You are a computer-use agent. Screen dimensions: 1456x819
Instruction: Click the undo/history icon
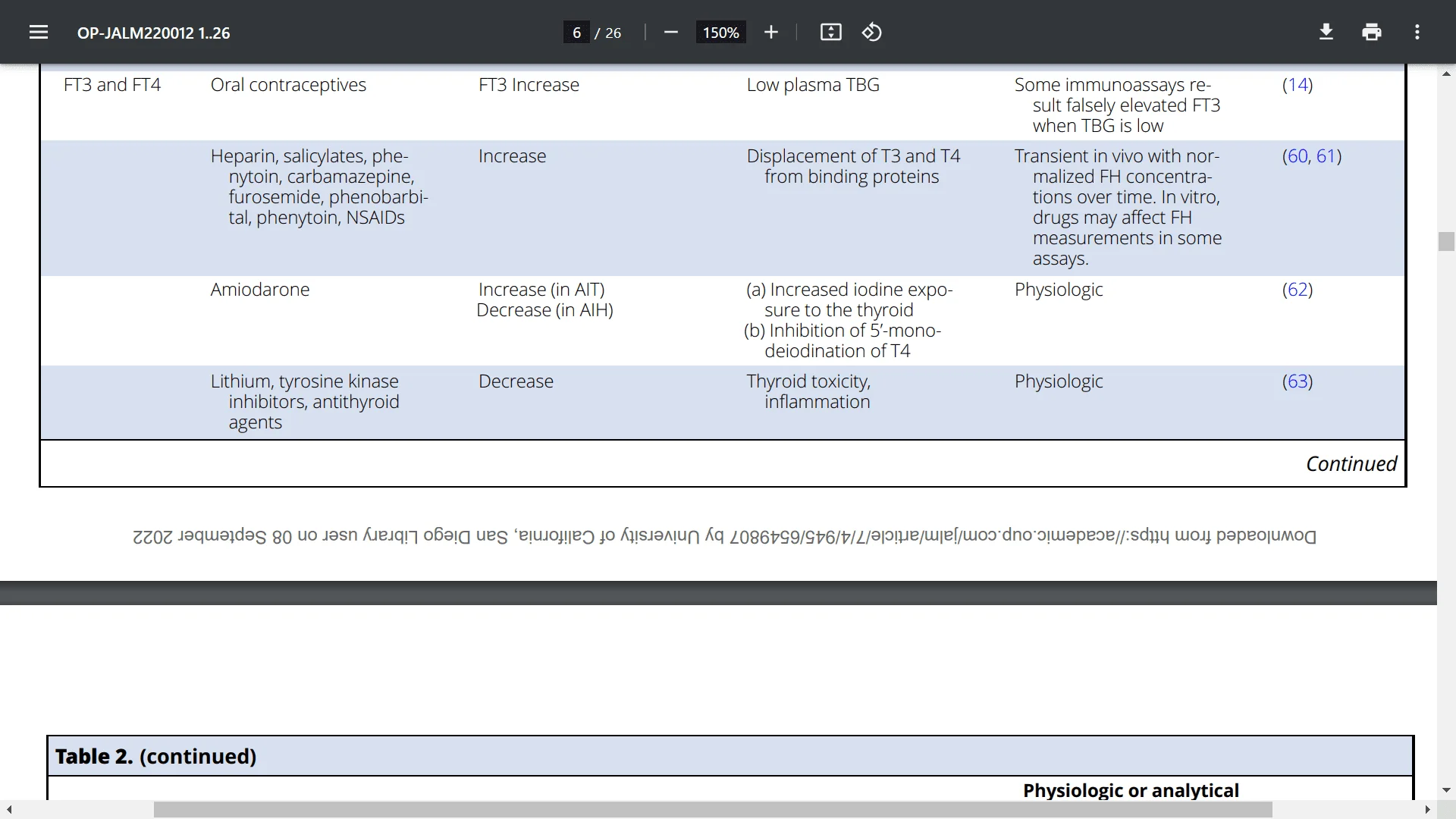point(871,32)
